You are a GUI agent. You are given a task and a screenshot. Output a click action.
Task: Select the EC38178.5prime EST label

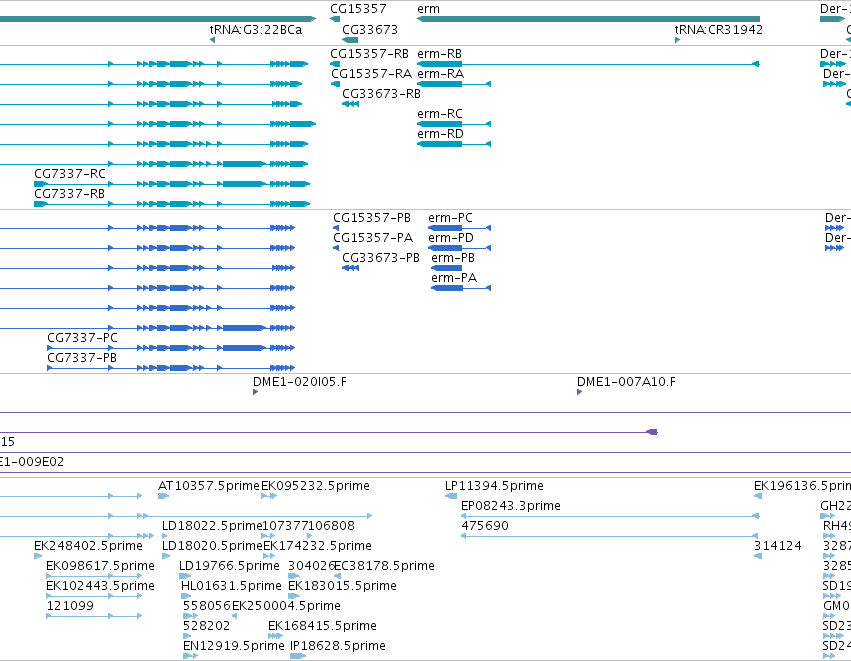[384, 566]
